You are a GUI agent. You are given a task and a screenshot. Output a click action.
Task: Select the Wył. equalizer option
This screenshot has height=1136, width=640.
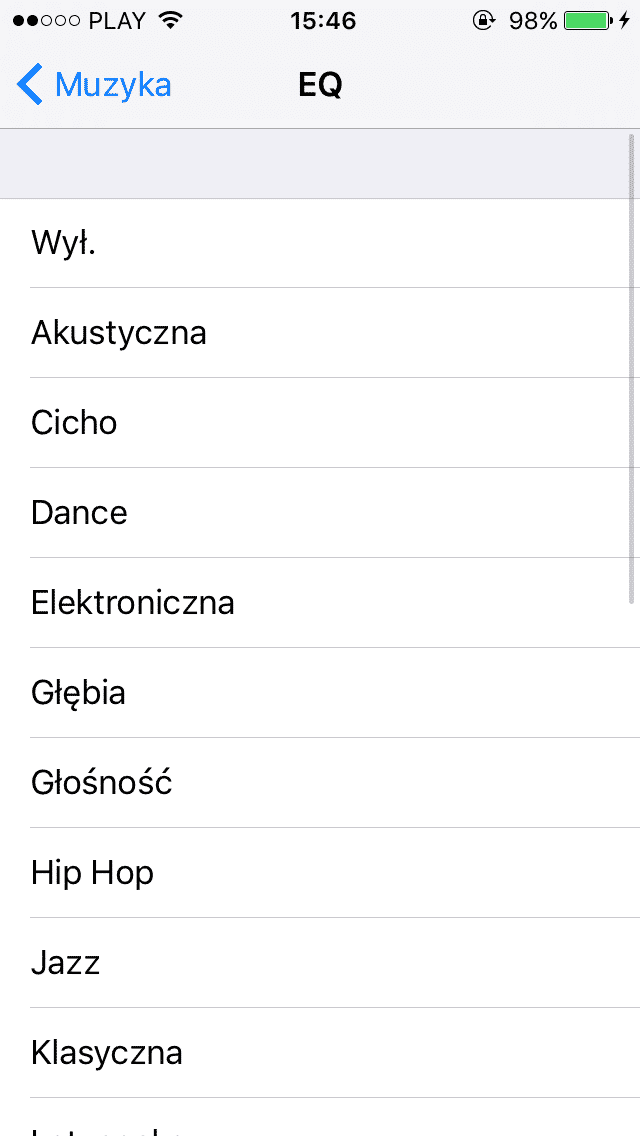click(x=320, y=243)
